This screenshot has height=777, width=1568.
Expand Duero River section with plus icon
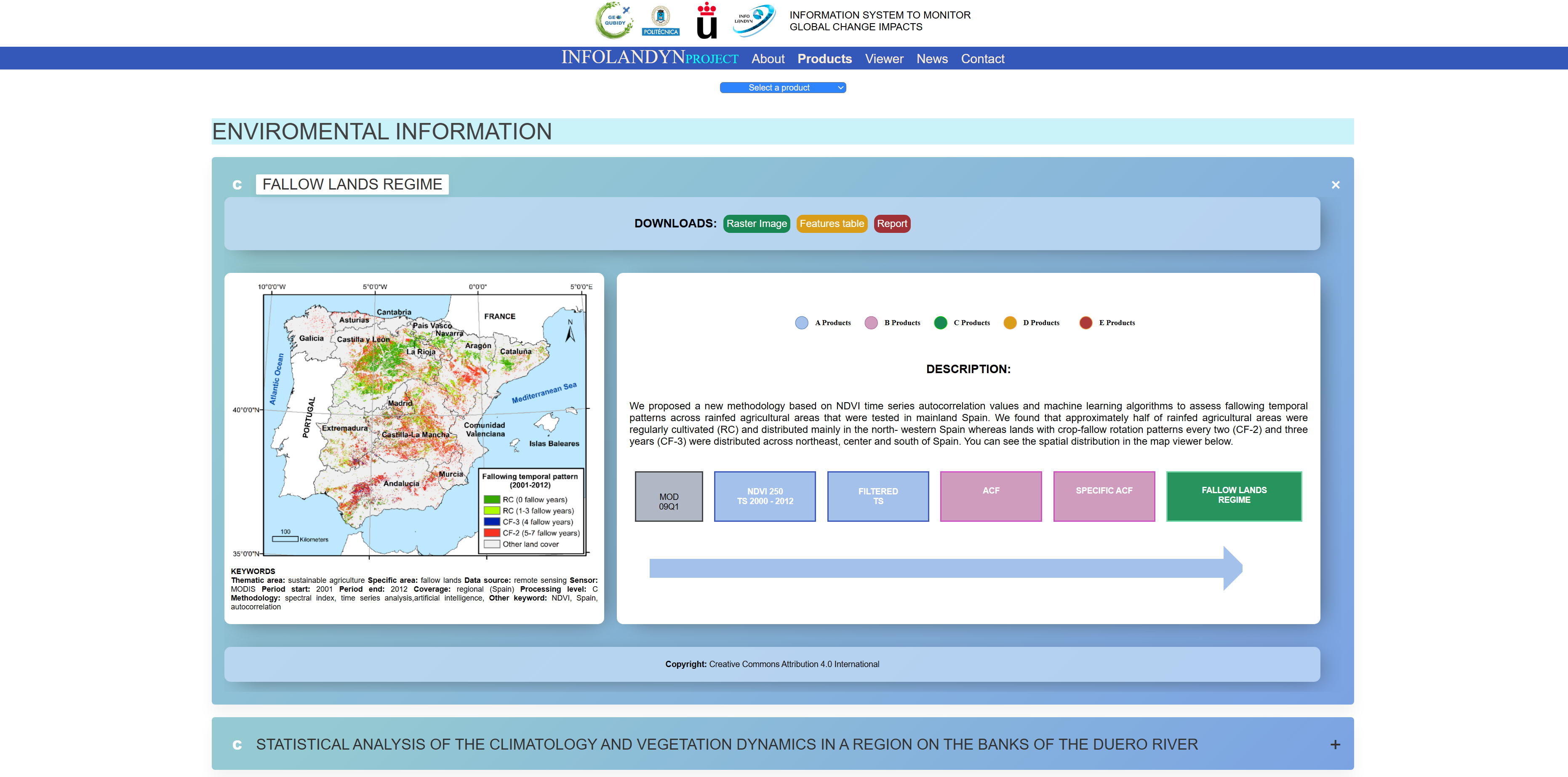(1335, 744)
